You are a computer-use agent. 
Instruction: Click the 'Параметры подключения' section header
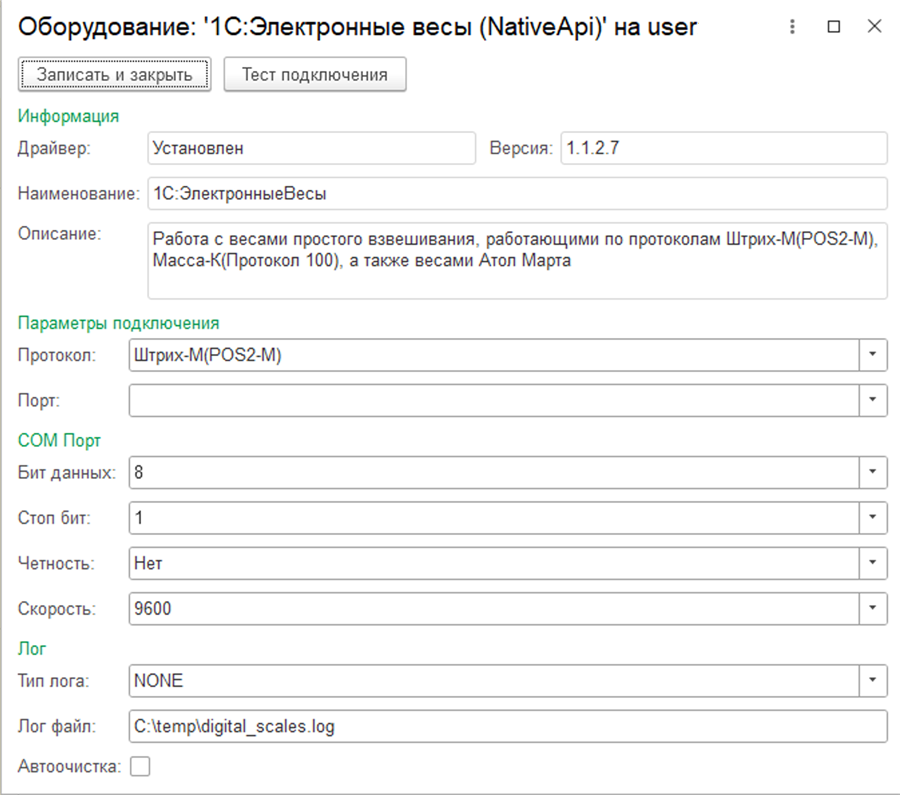(118, 323)
